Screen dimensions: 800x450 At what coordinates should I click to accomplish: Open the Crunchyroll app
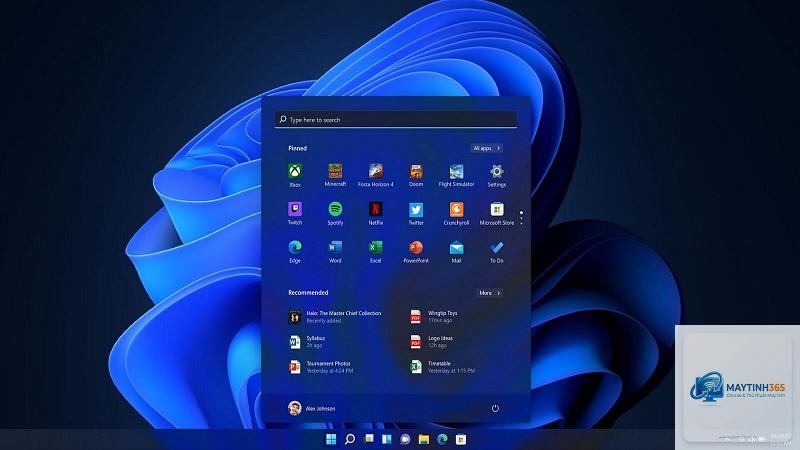[x=456, y=213]
